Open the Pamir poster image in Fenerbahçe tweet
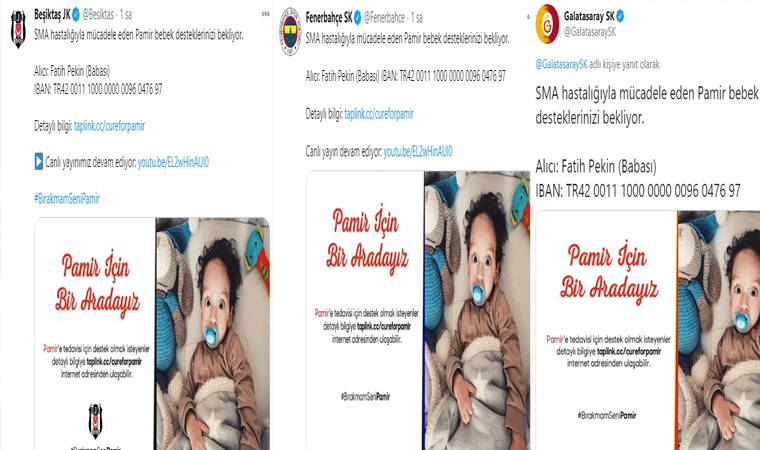 pyautogui.click(x=418, y=310)
